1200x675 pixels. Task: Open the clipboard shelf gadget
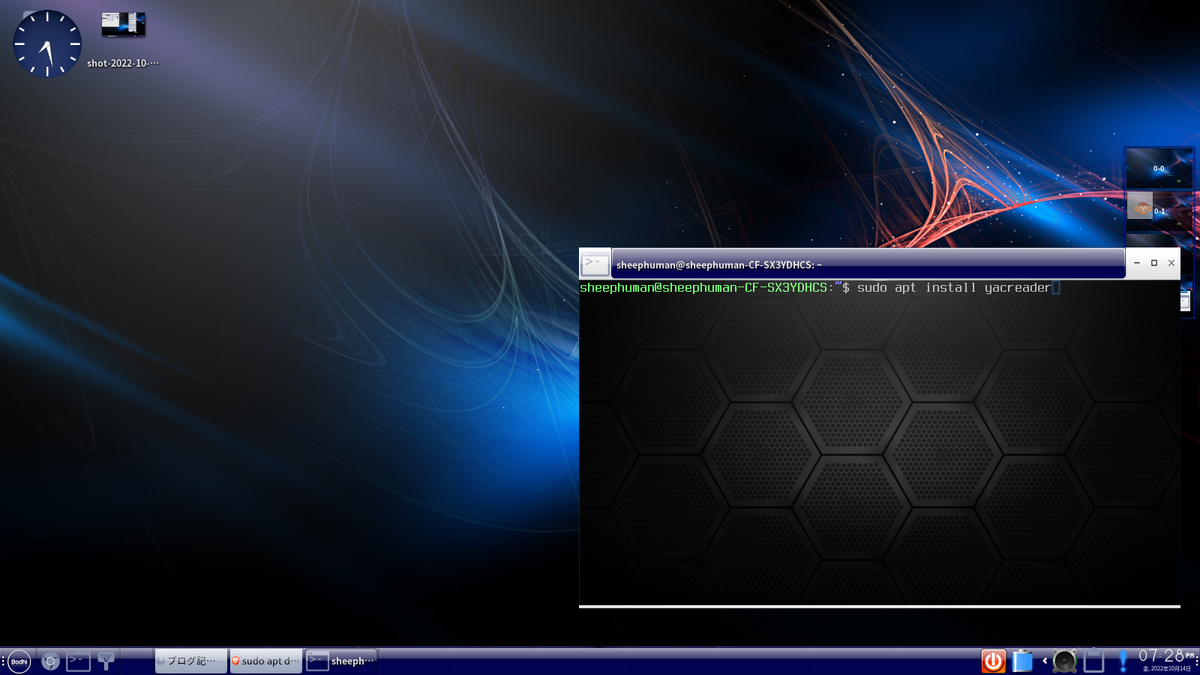point(1094,661)
